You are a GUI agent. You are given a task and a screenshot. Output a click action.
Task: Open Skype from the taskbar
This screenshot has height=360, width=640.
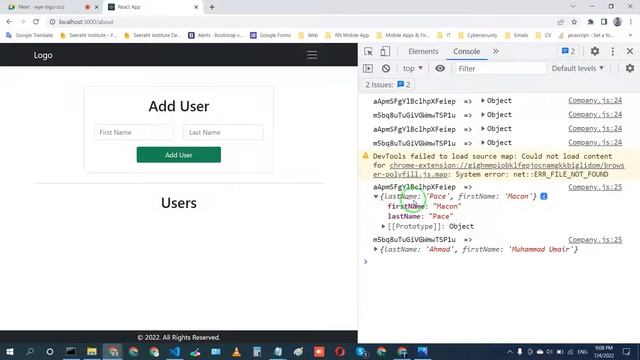361,351
